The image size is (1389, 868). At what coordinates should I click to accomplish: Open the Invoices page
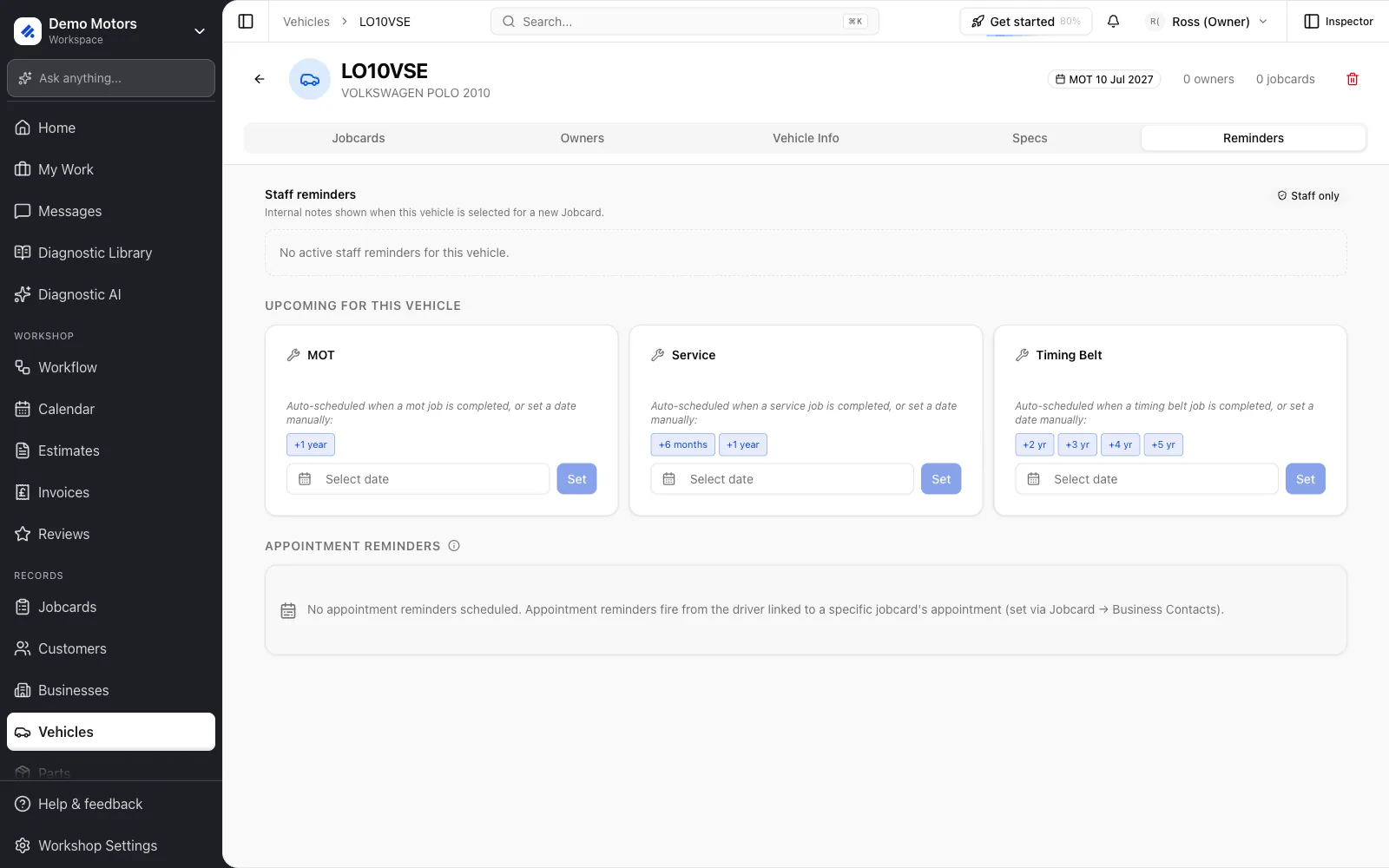[111, 492]
